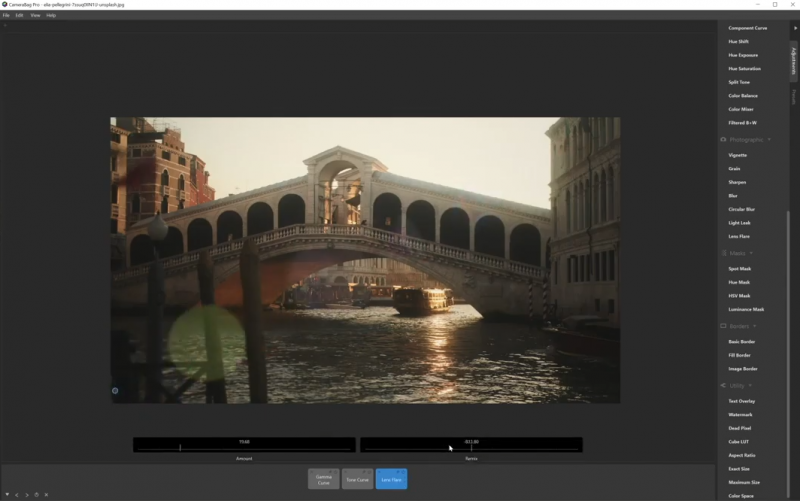Toggle the Gamma Curve adjustment tile
800x501 pixels.
point(323,479)
